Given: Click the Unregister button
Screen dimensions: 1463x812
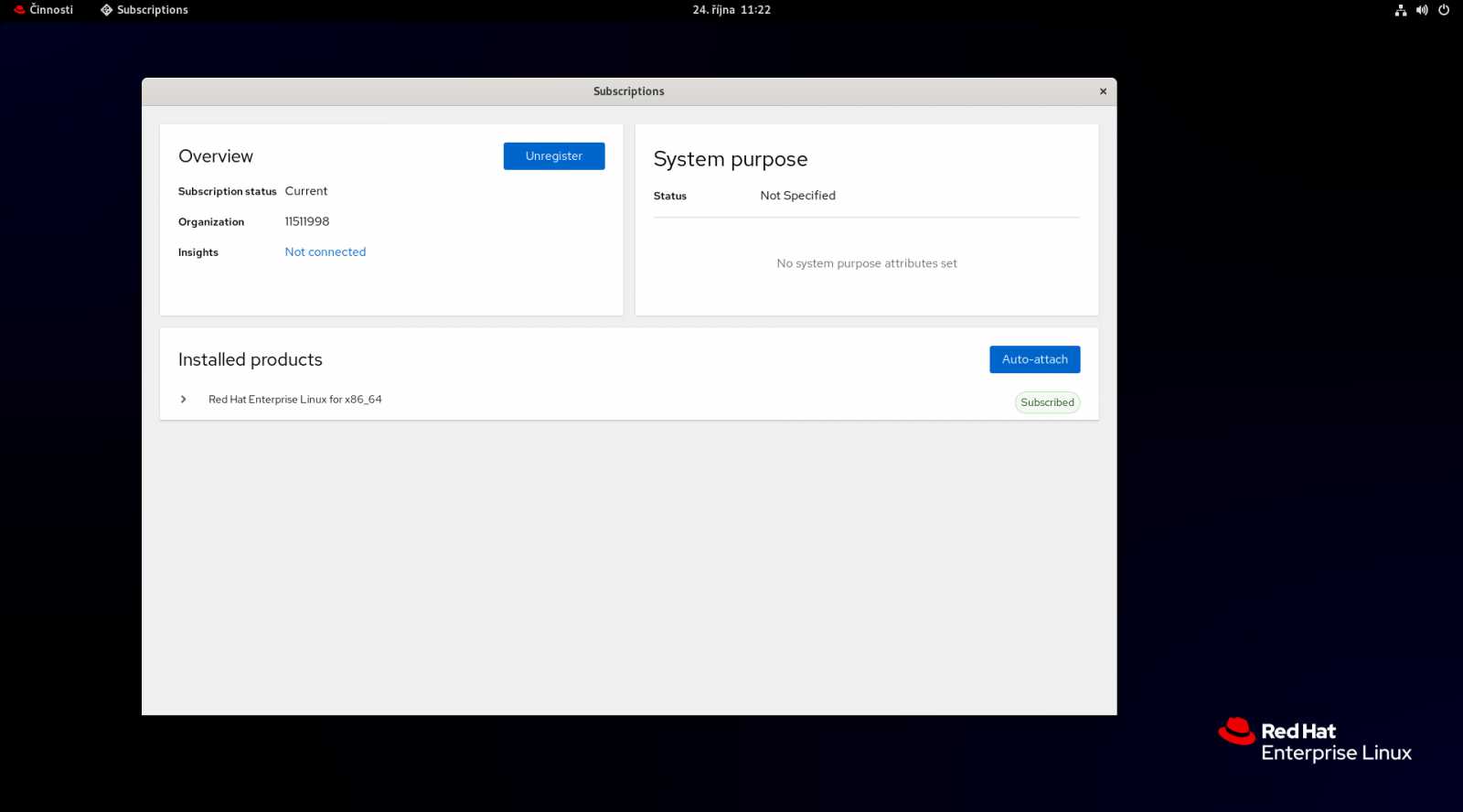Looking at the screenshot, I should pos(553,156).
